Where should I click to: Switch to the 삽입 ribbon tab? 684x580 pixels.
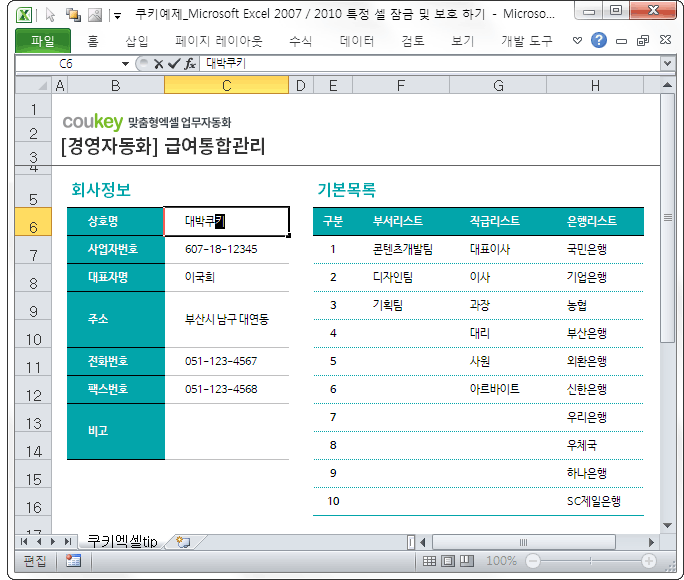coord(137,41)
